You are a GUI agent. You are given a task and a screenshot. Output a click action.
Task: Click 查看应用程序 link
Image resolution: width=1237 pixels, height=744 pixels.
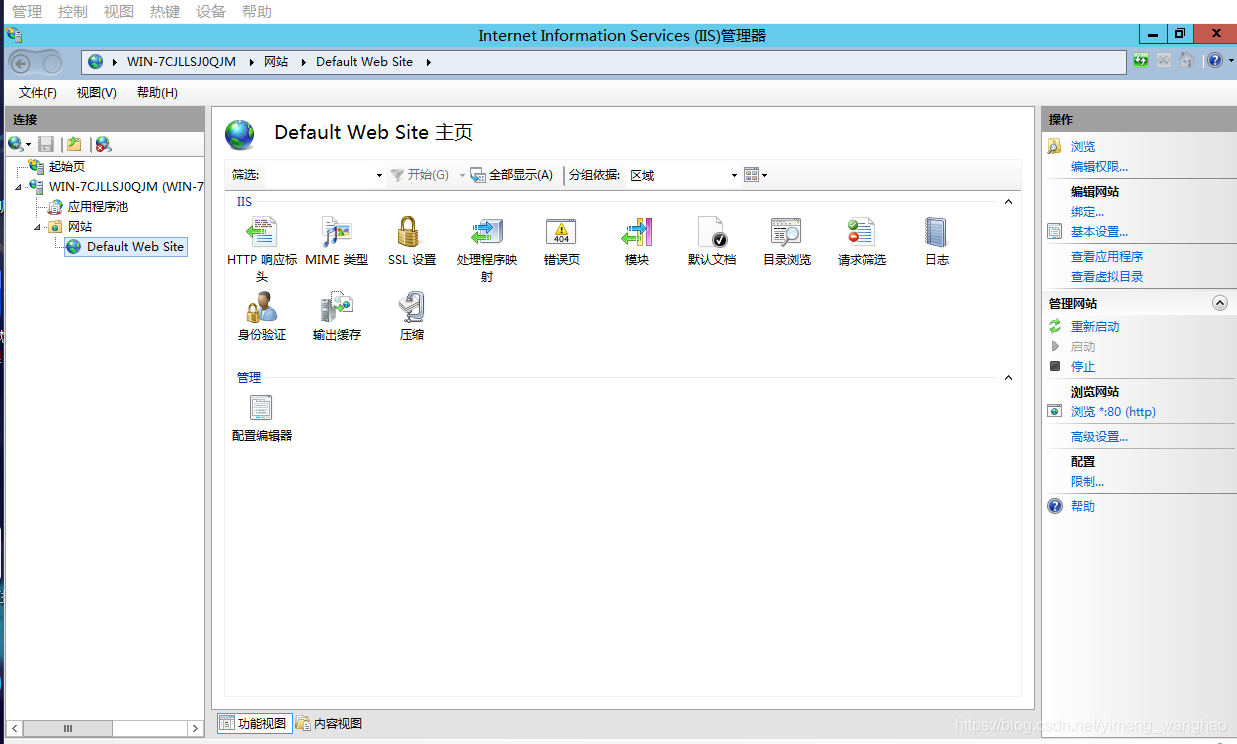(x=1107, y=257)
